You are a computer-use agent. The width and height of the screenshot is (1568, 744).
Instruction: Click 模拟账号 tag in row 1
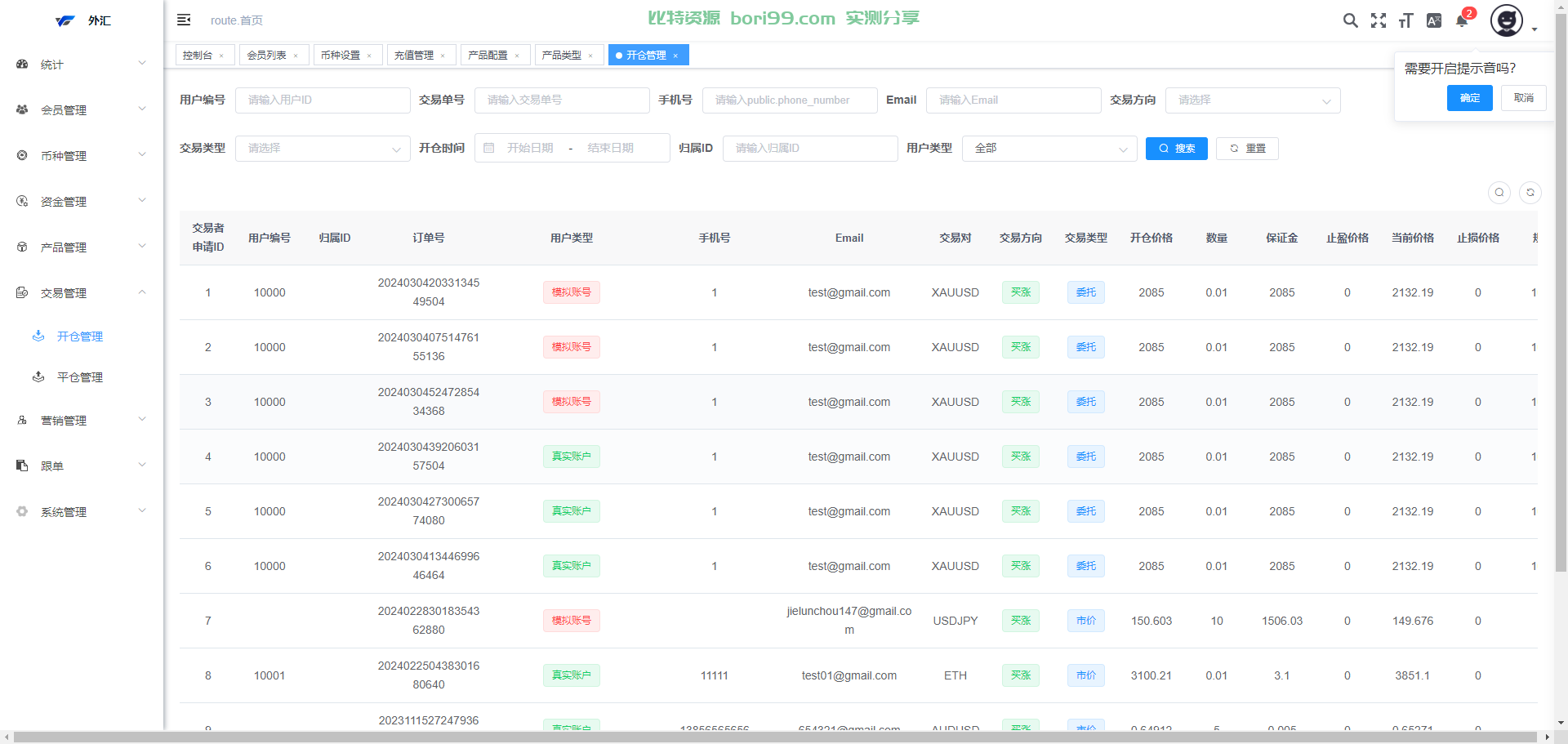coord(572,292)
